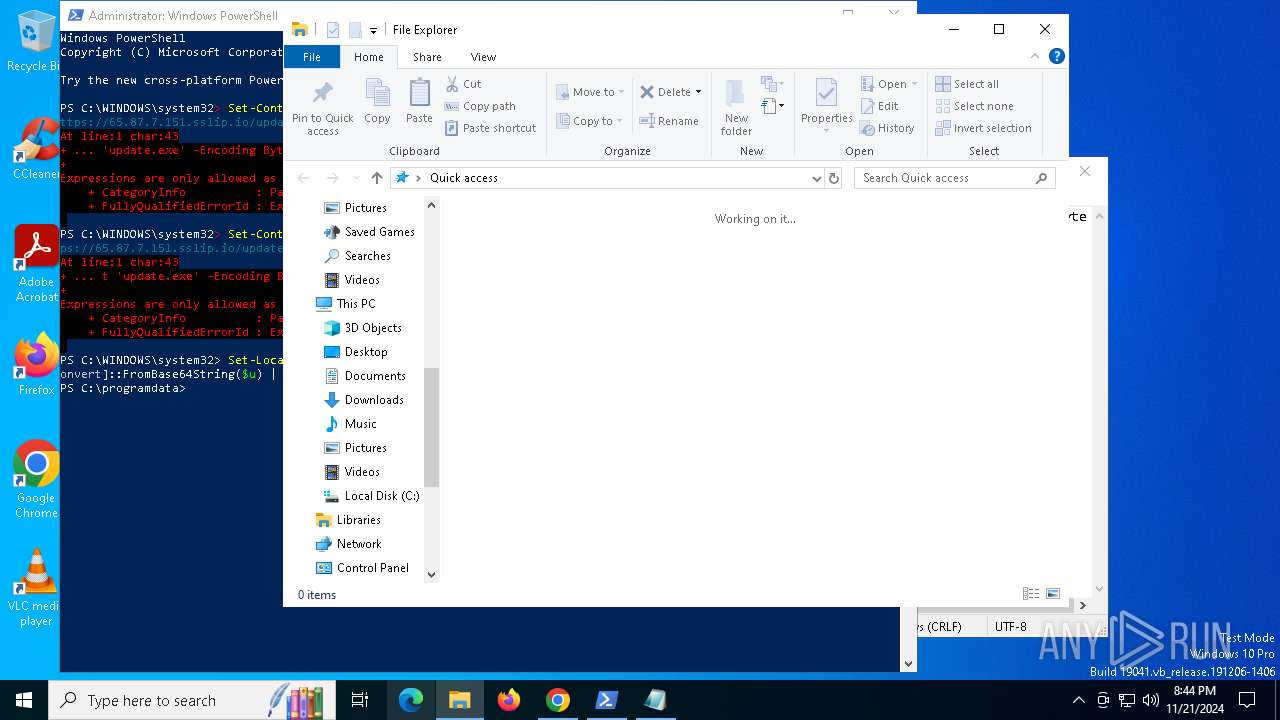This screenshot has width=1280, height=720.
Task: Open the File tab
Action: tap(312, 57)
